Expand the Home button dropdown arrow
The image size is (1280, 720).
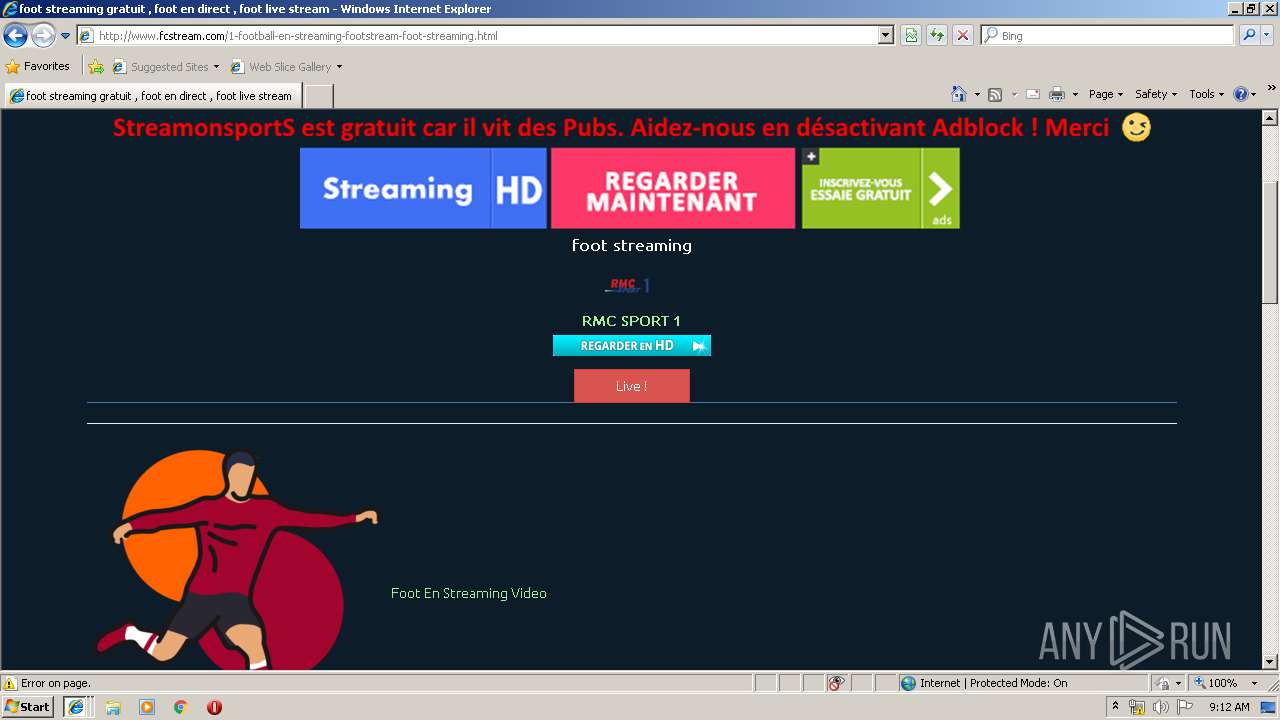click(977, 94)
